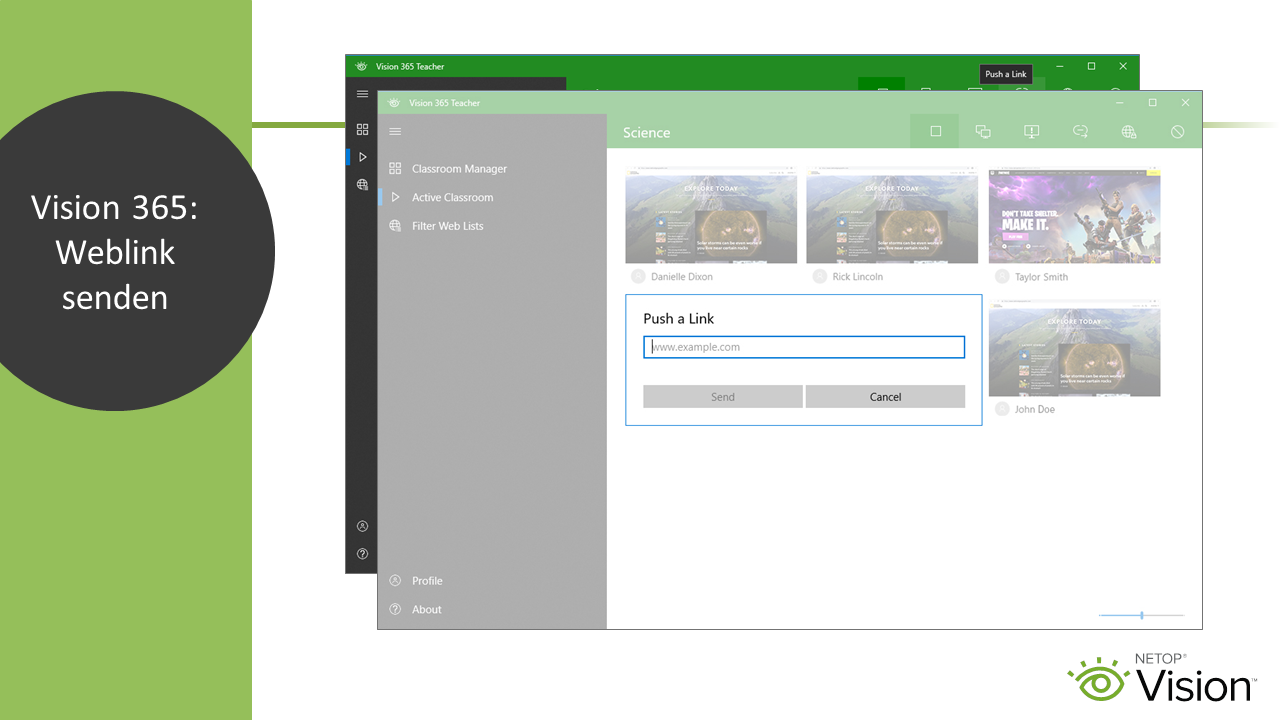Click the Rick Lincoln name label
Viewport: 1280px width, 720px height.
tap(858, 277)
